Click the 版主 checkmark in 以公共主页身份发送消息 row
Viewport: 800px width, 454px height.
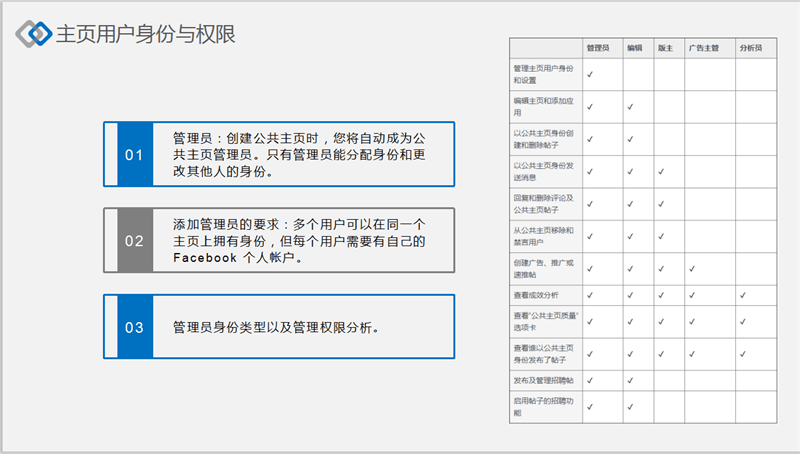[661, 171]
